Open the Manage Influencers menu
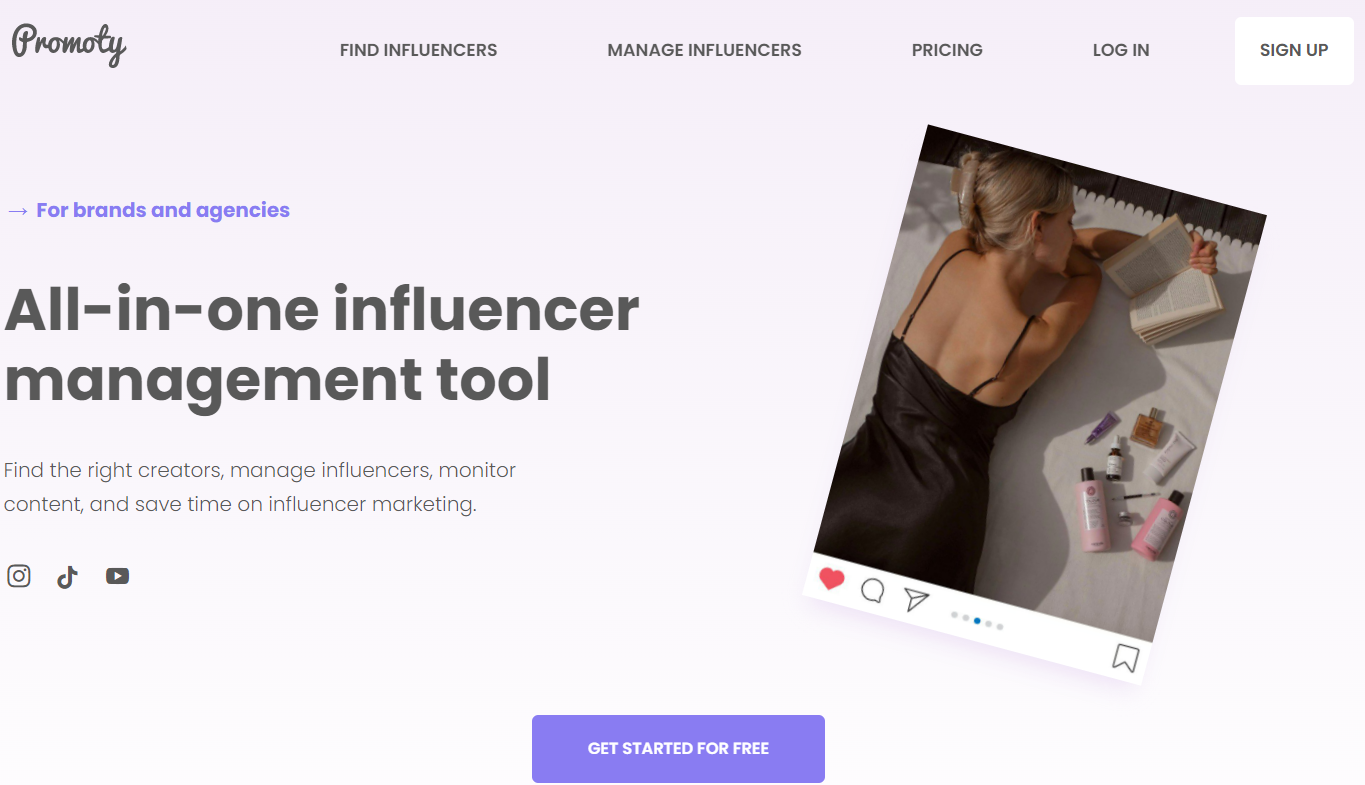The image size is (1365, 785). [x=704, y=50]
